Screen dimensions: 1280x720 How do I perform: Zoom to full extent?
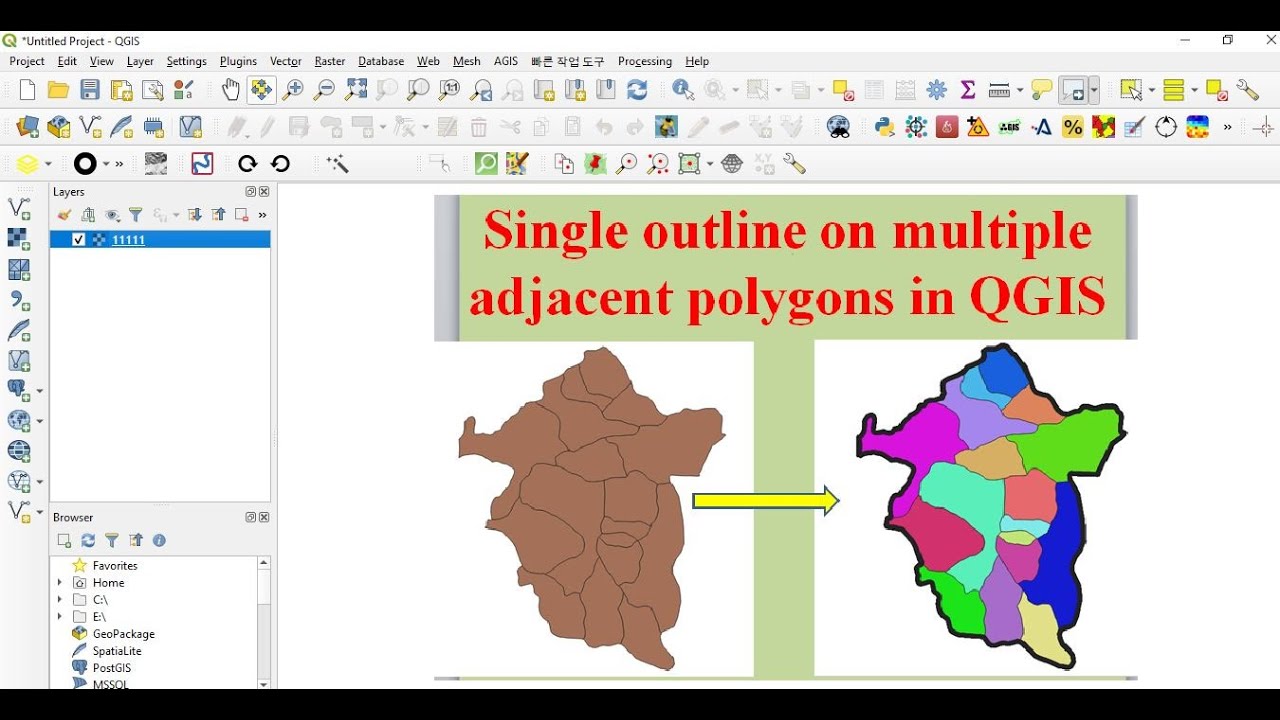(356, 90)
